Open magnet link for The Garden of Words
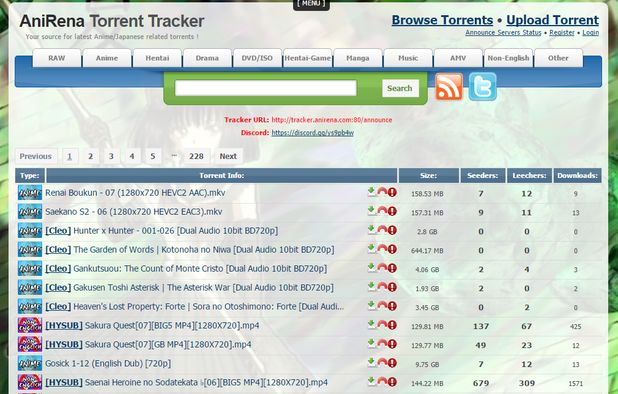Screen dimensions: 618x394 382,249
